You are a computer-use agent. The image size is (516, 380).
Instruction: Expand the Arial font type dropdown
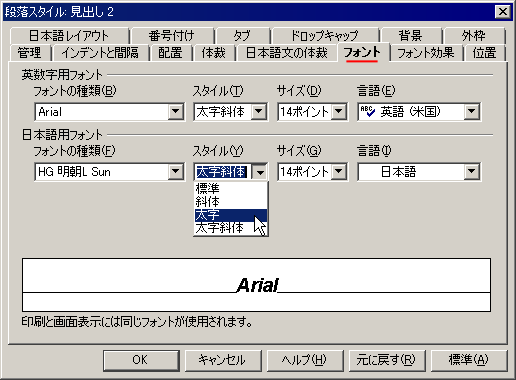[176, 112]
